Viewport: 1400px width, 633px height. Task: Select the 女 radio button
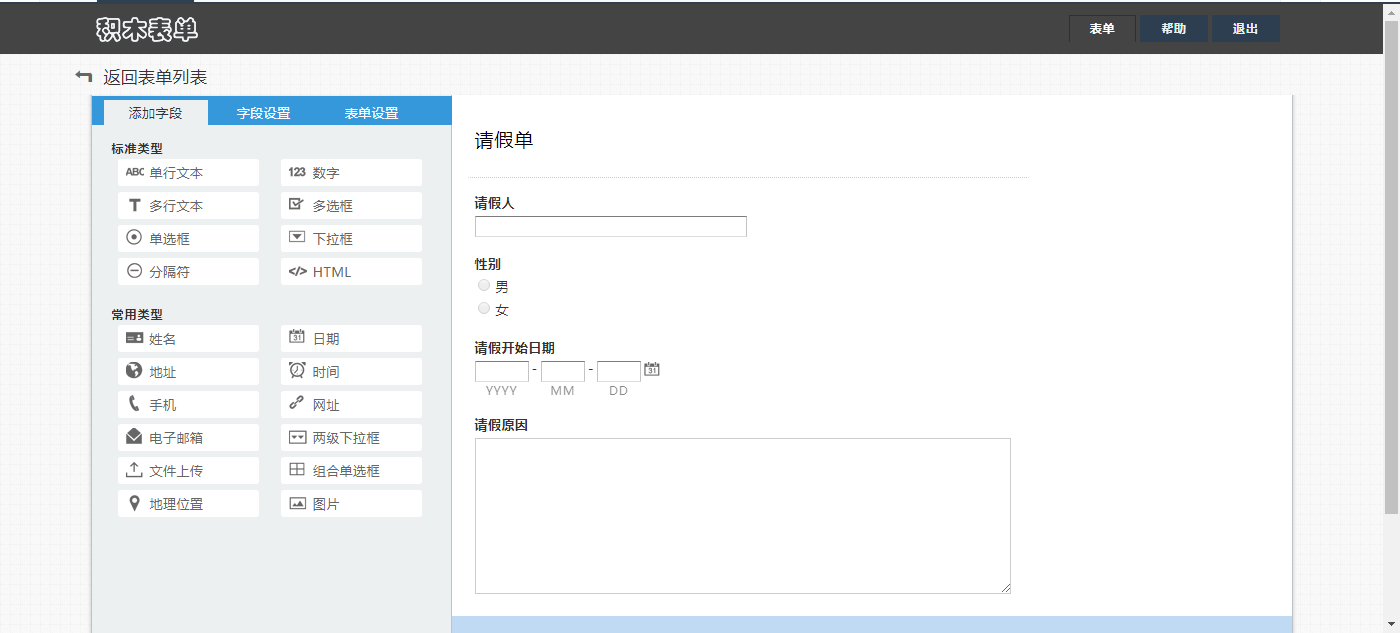pos(484,308)
